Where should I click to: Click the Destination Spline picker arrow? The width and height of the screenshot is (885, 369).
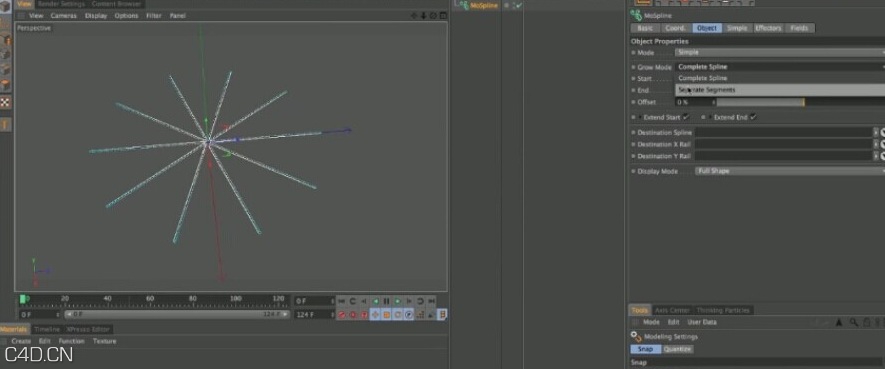[x=876, y=133]
